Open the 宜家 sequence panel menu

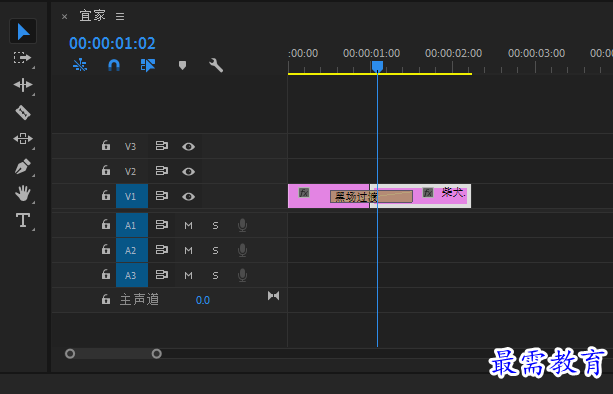click(x=120, y=16)
